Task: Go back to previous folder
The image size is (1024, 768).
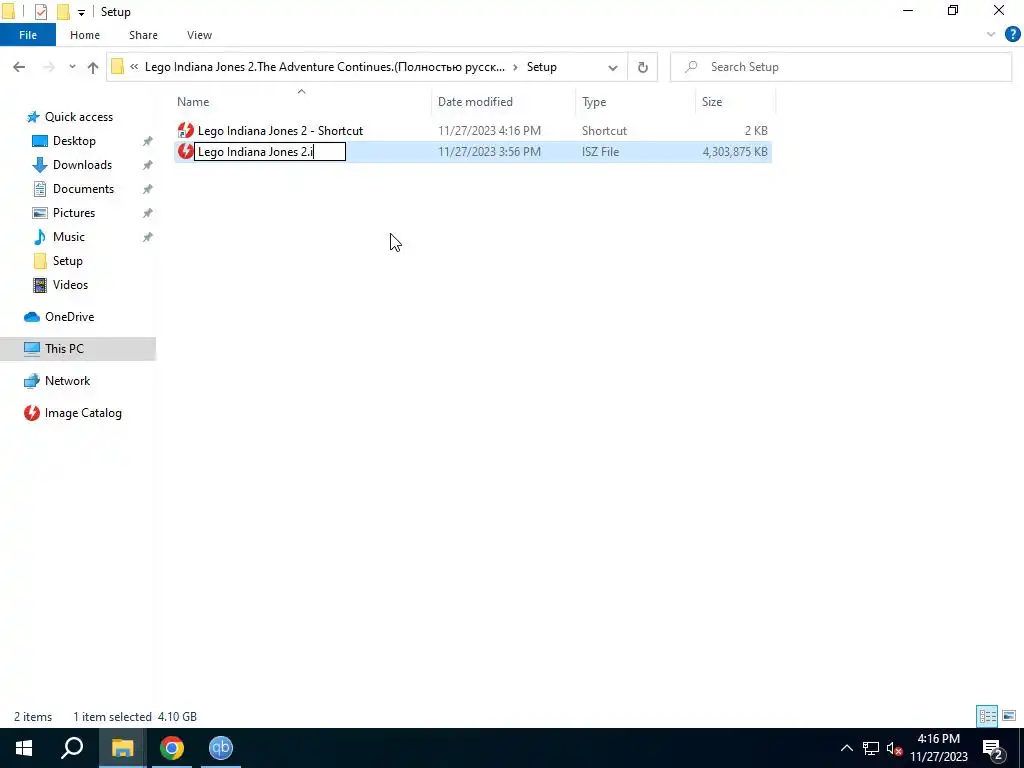Action: [x=19, y=67]
